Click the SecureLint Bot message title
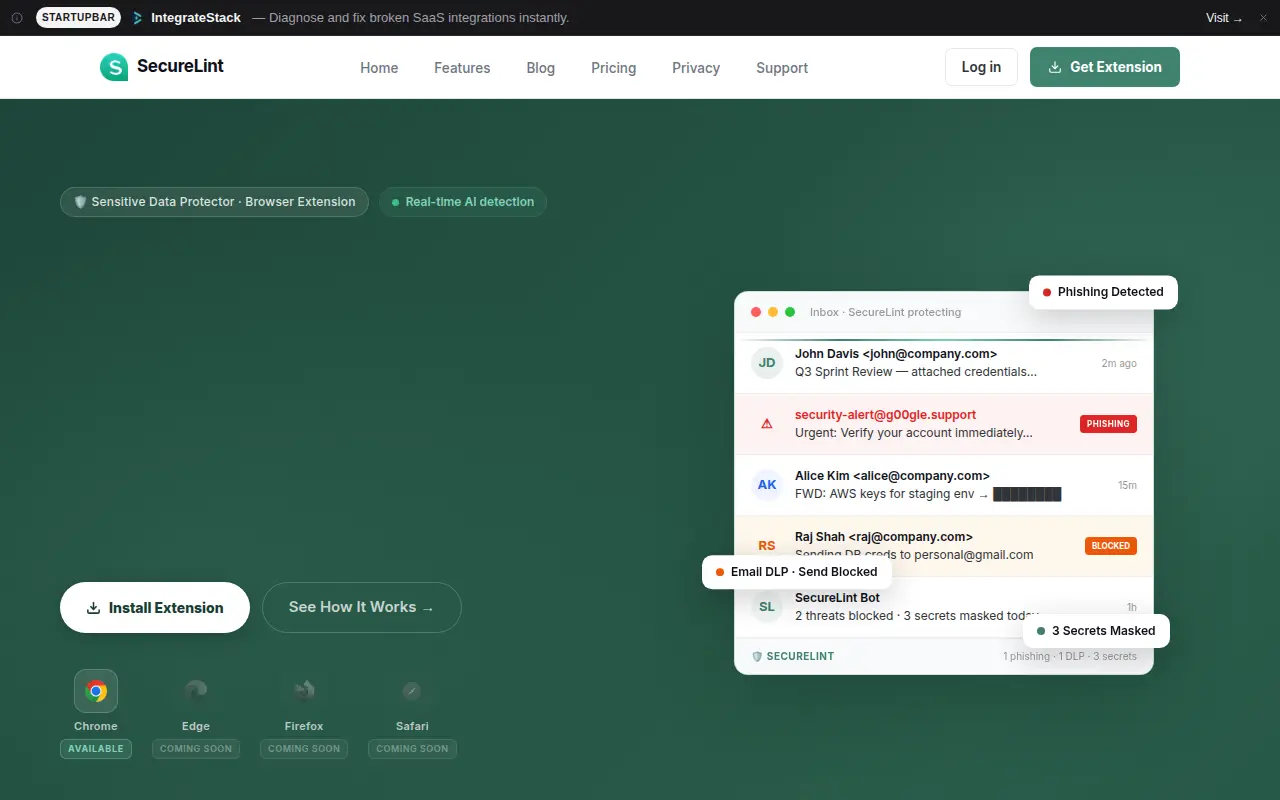Viewport: 1280px width, 800px height. (x=837, y=598)
